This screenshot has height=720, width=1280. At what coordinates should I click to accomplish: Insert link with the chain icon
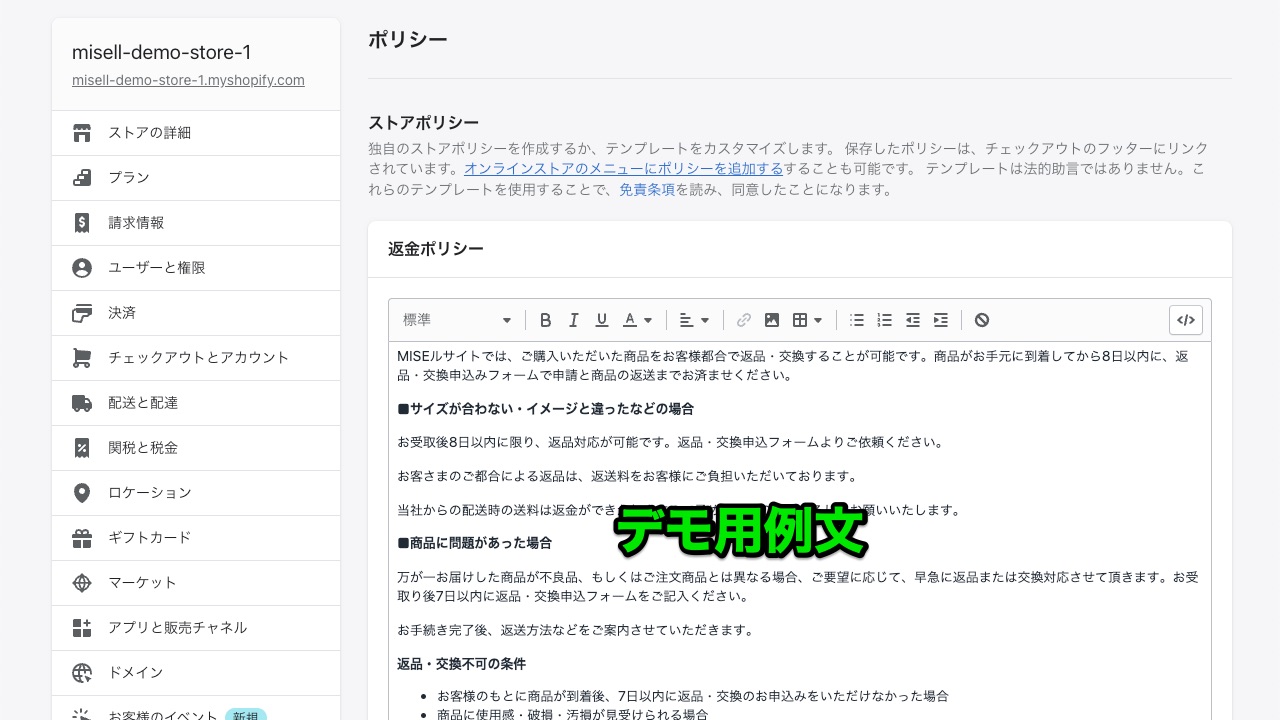click(743, 320)
